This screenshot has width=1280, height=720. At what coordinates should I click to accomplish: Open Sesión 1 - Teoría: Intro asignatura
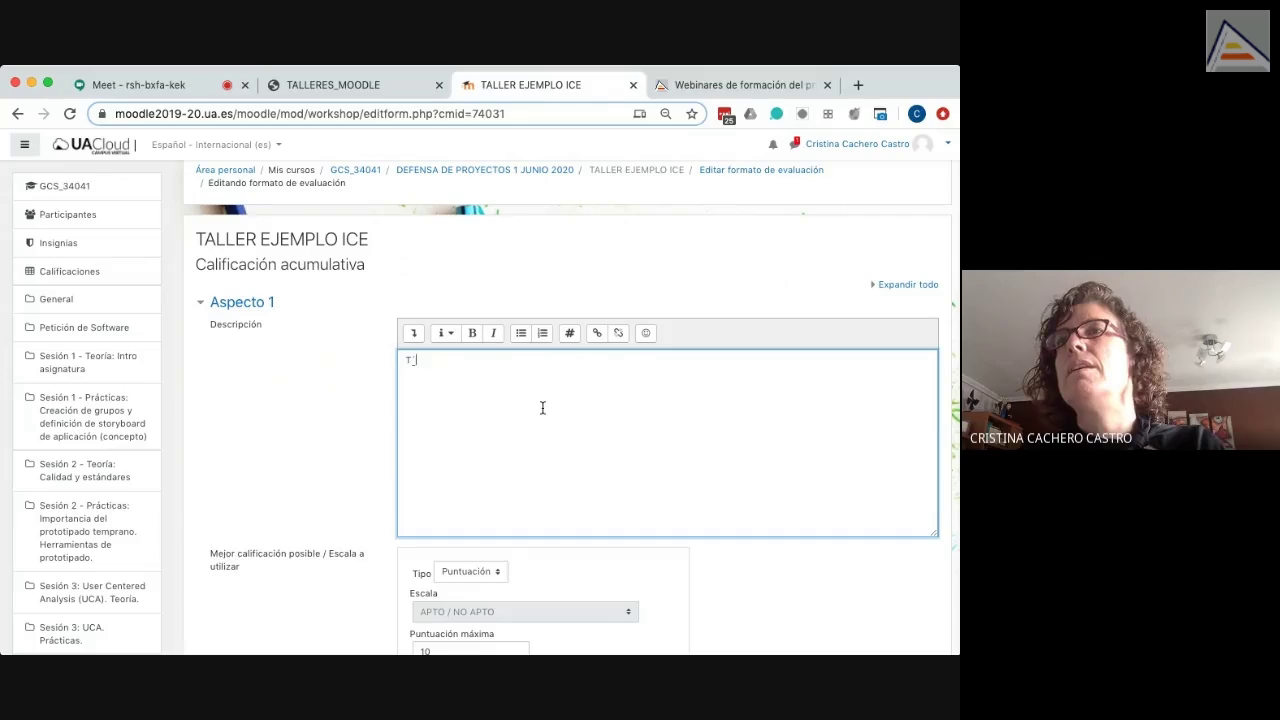click(86, 362)
